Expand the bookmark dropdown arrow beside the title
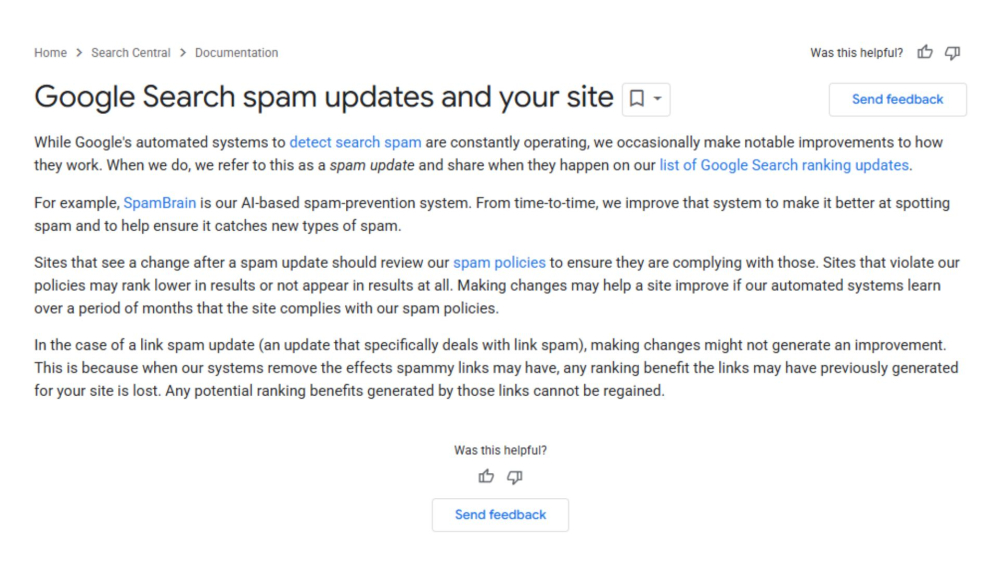Image resolution: width=999 pixels, height=562 pixels. 658,99
